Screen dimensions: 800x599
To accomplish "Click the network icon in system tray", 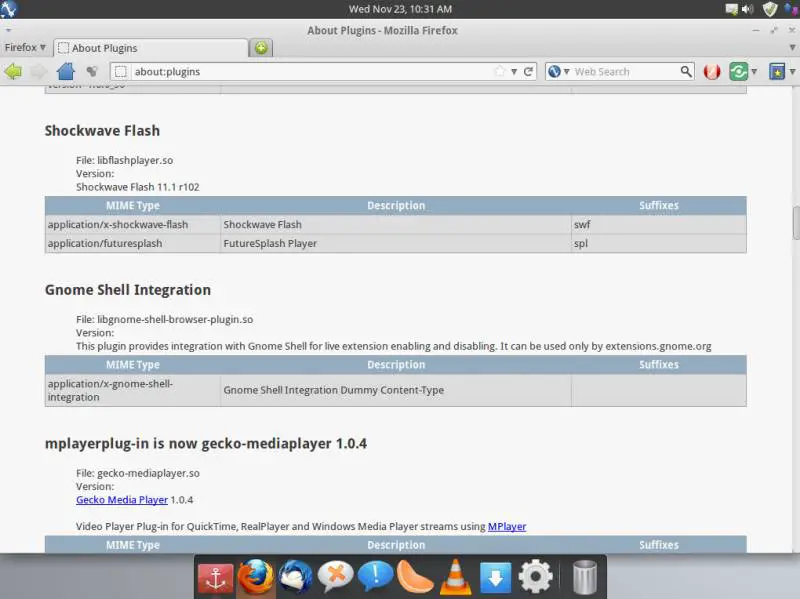I will pos(731,9).
